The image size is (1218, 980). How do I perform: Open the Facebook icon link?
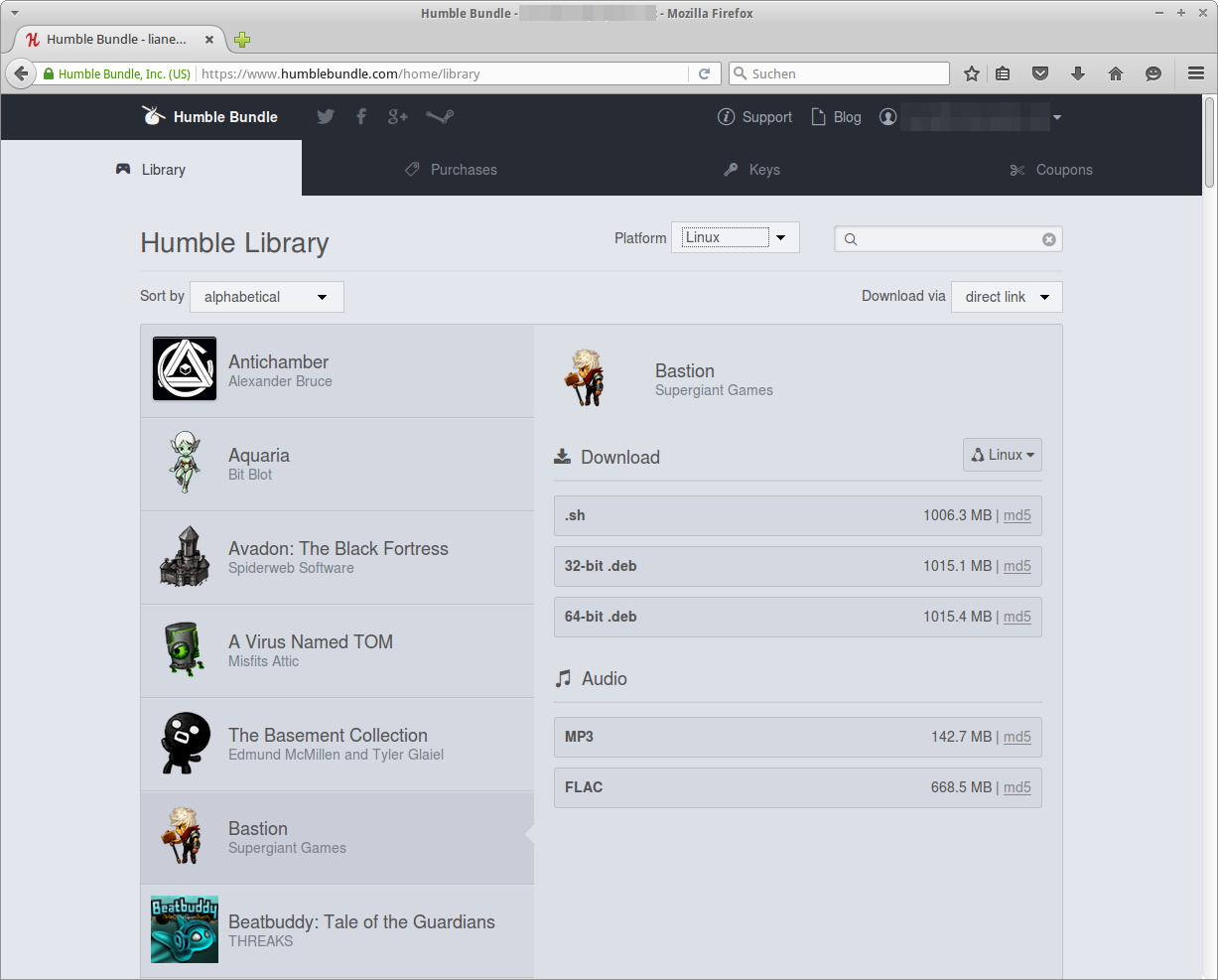click(x=361, y=117)
